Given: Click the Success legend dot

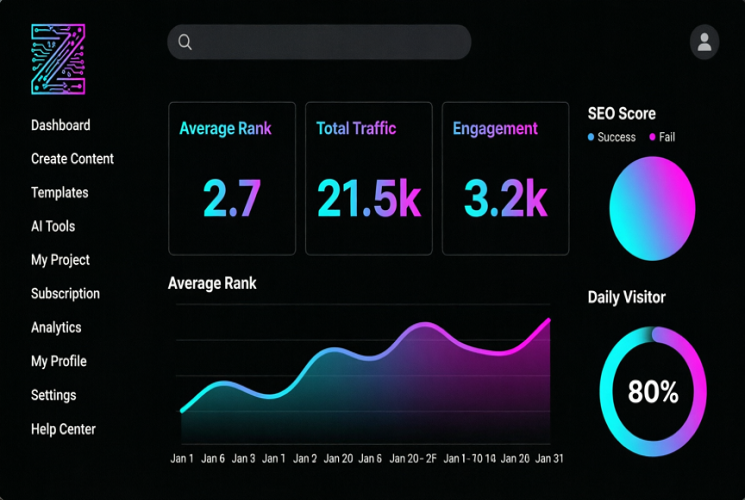Looking at the screenshot, I should (591, 137).
